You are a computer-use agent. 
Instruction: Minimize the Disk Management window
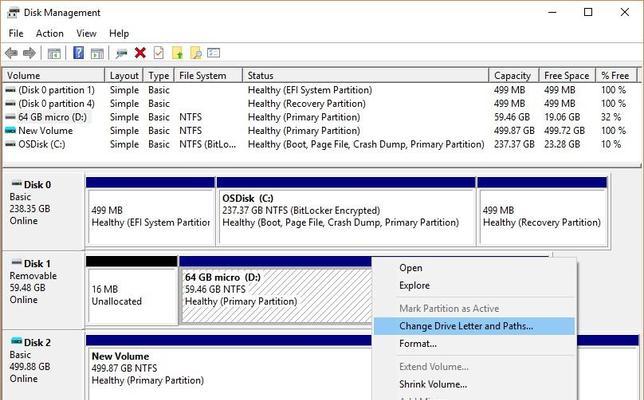(x=552, y=12)
